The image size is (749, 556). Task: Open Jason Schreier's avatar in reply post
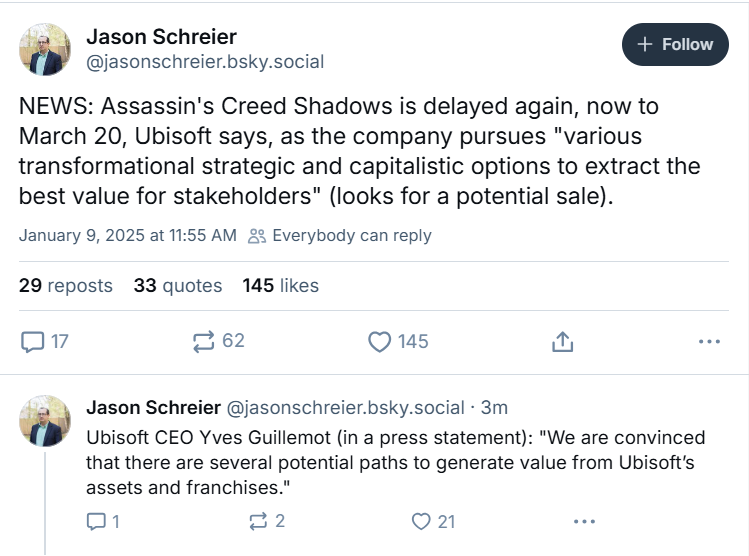[x=45, y=421]
